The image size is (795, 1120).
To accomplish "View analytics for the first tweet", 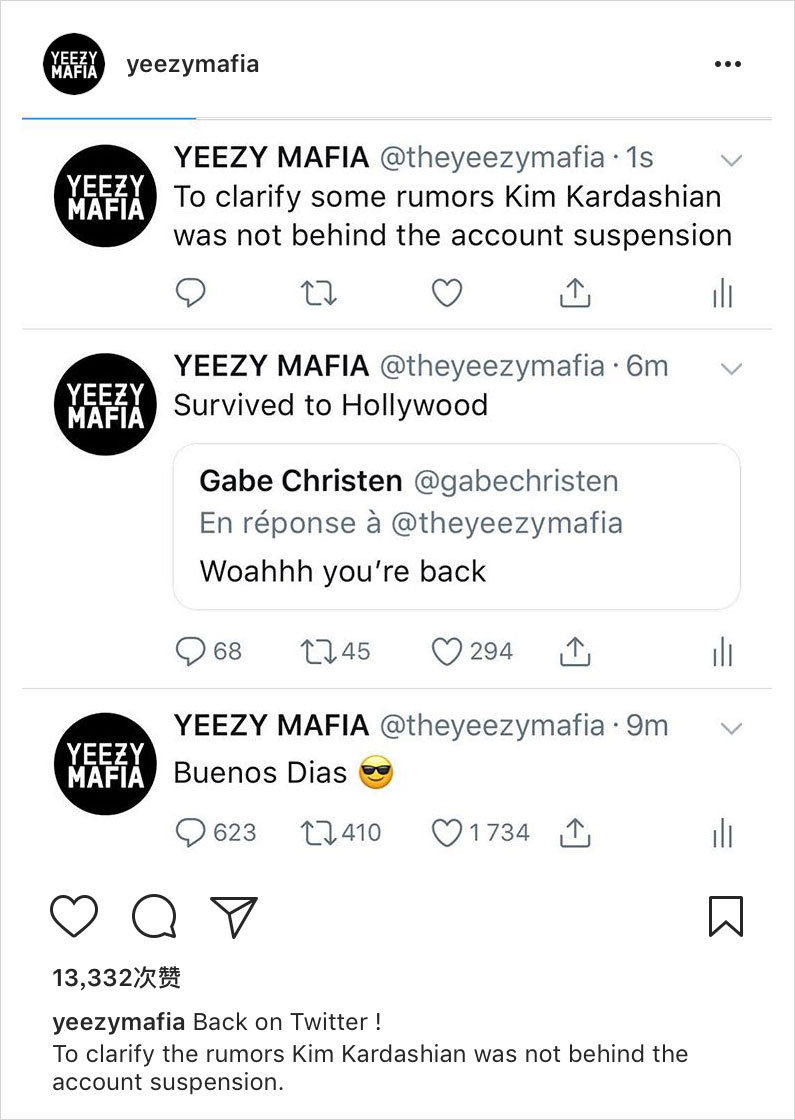I will pyautogui.click(x=722, y=293).
